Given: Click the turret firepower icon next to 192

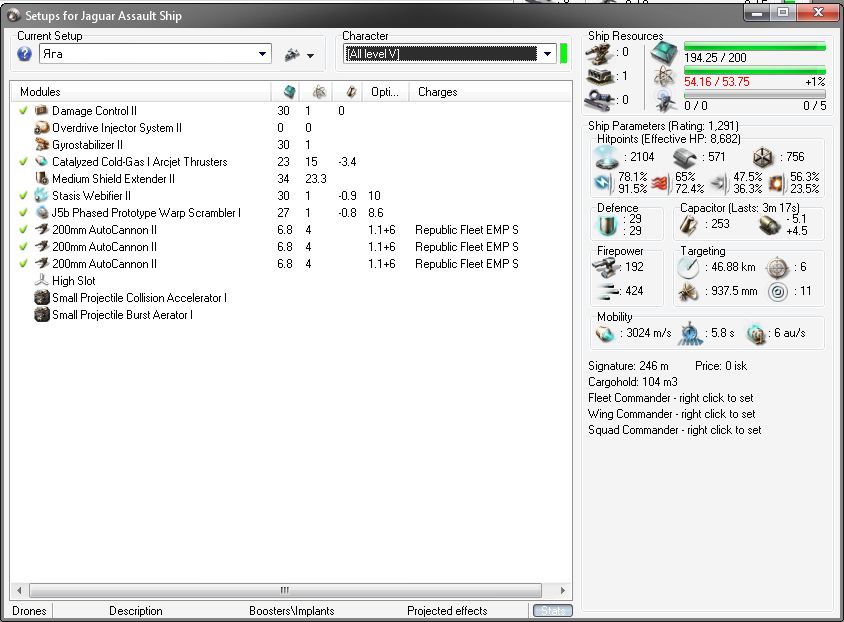Looking at the screenshot, I should [607, 267].
